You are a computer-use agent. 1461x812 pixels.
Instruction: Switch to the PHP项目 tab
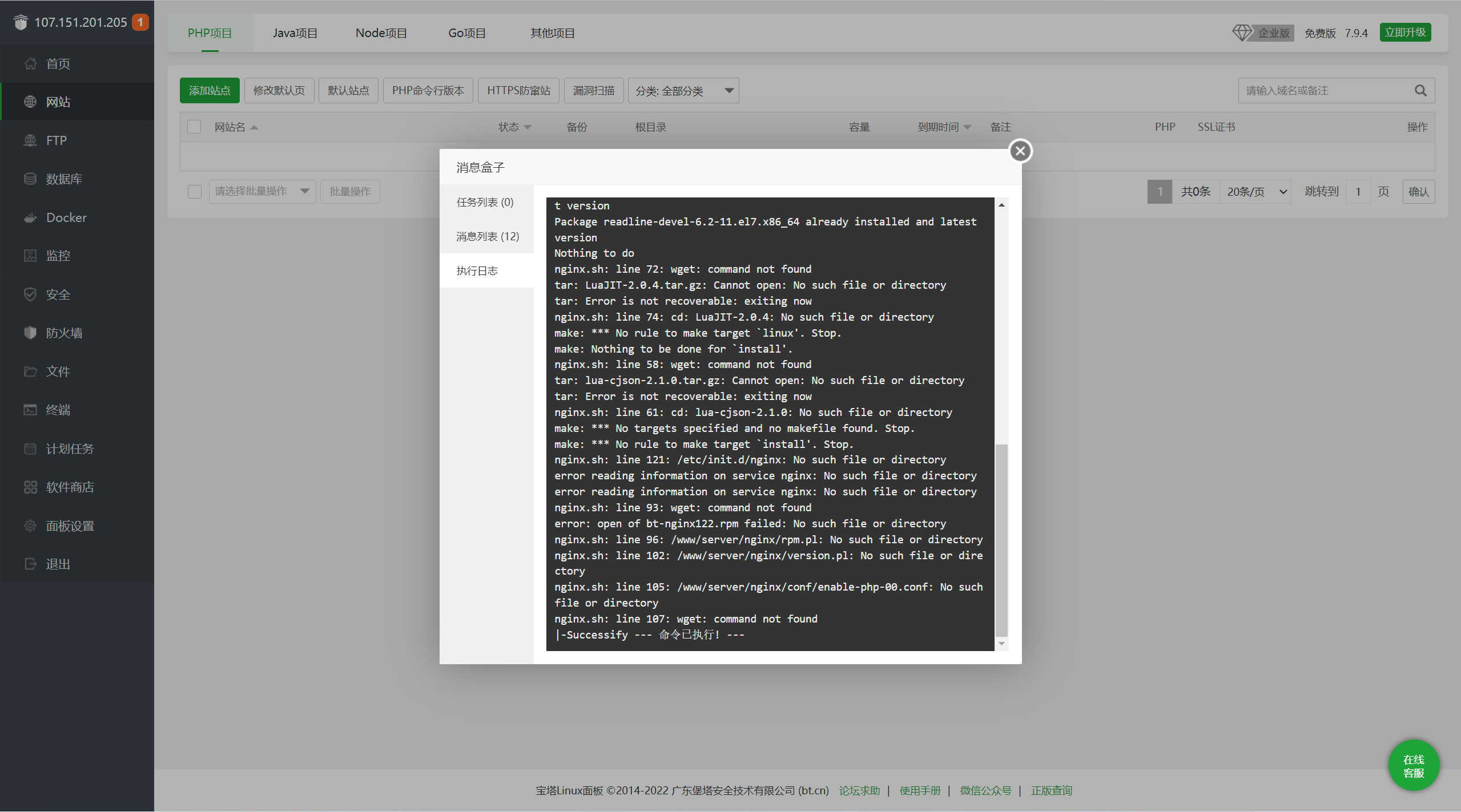click(x=210, y=33)
